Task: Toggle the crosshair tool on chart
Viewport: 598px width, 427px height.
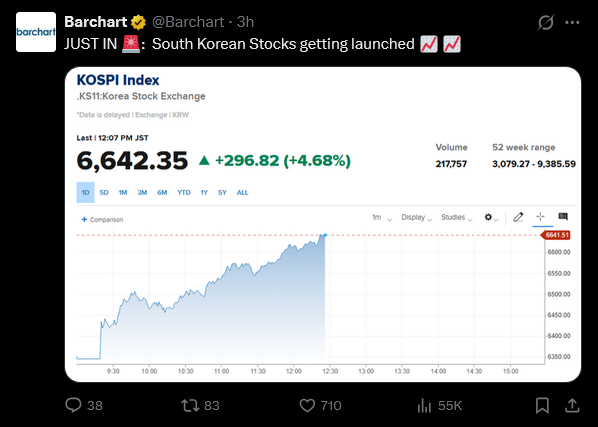Action: click(x=540, y=217)
